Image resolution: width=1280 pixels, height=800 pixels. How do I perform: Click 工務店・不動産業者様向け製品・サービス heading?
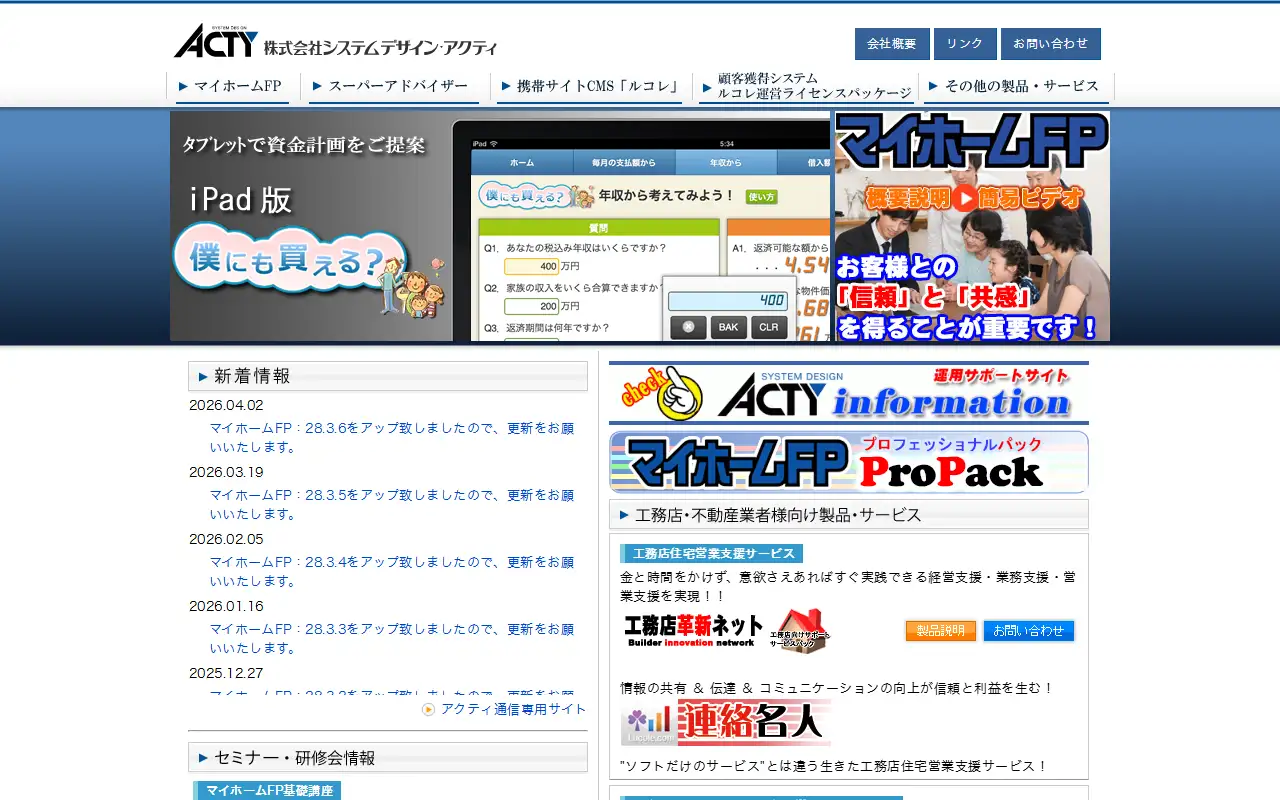[x=849, y=515]
